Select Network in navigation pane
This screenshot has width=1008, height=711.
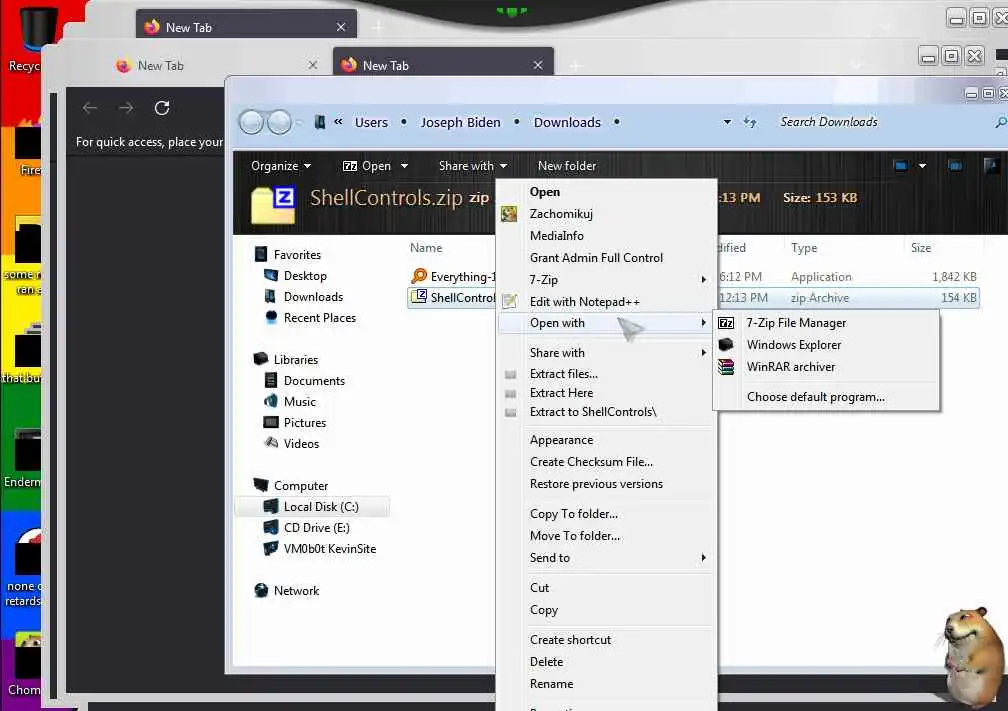point(296,590)
